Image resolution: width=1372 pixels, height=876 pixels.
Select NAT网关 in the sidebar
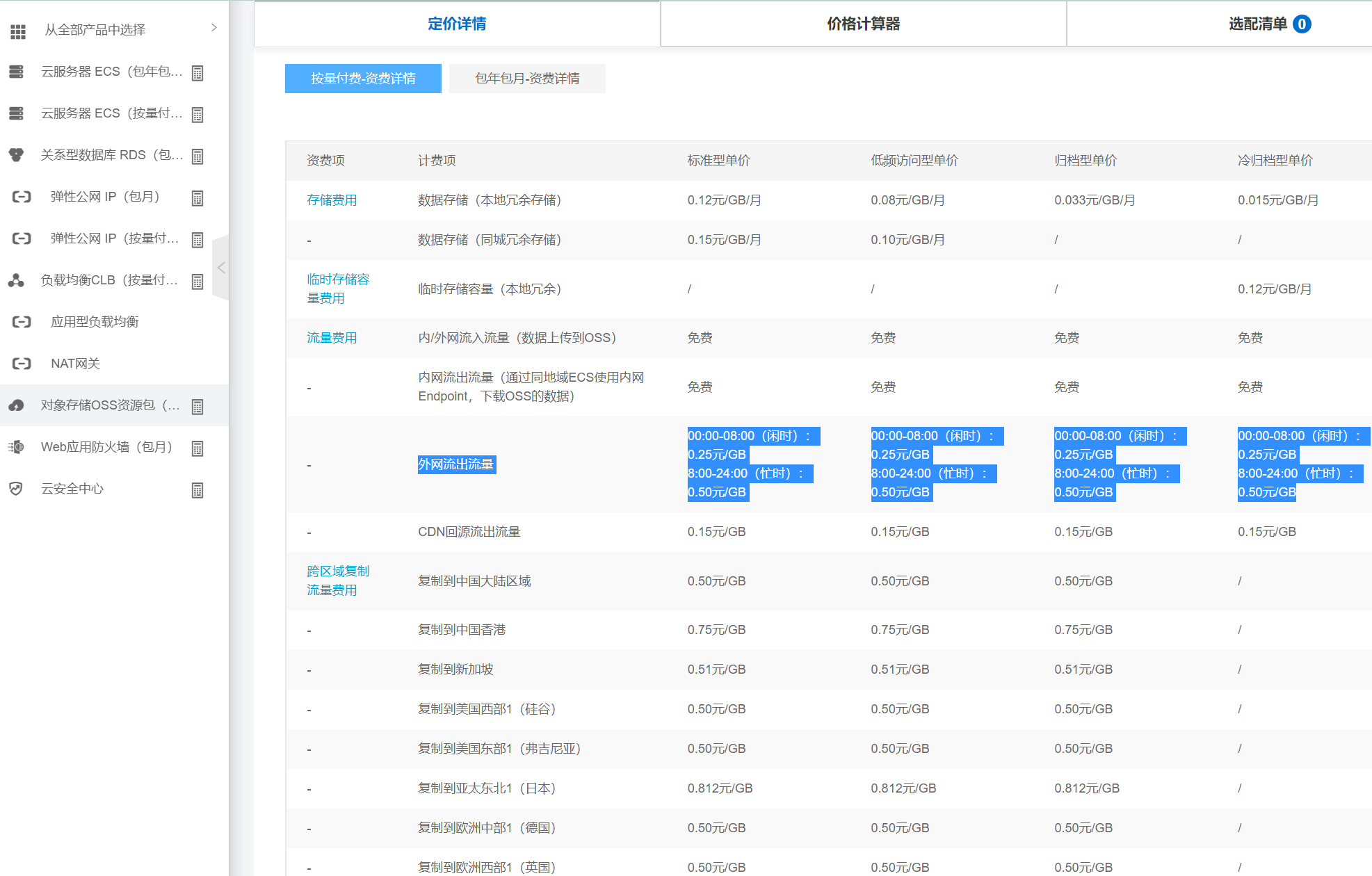point(75,364)
